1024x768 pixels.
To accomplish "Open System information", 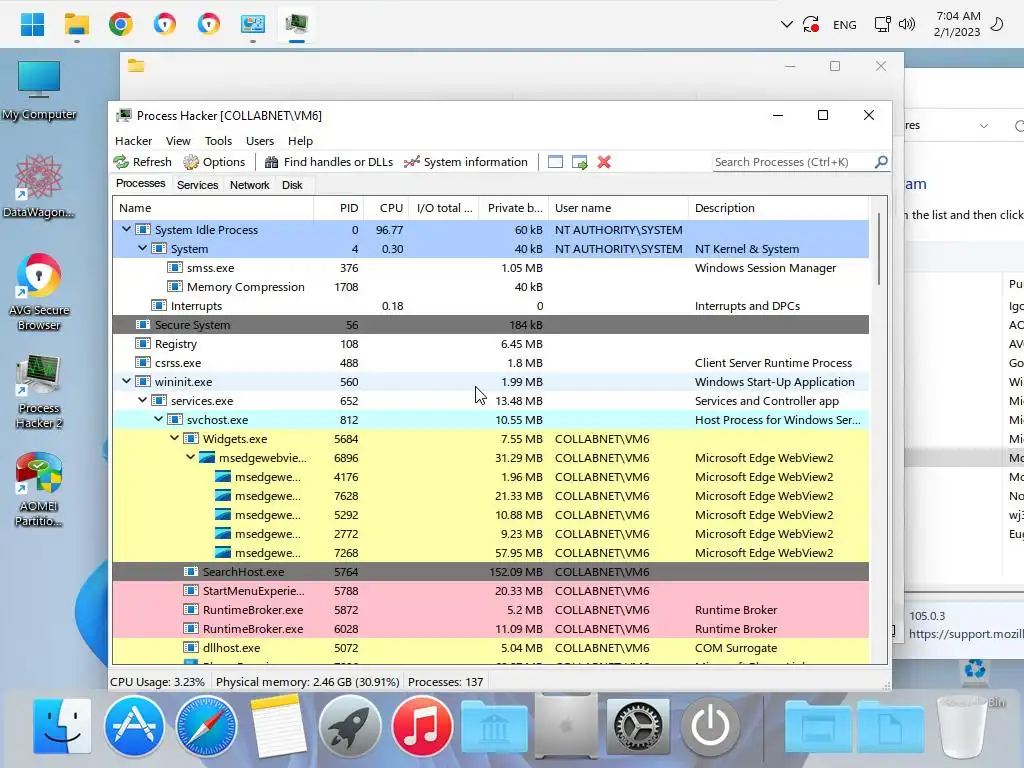I will coord(466,162).
